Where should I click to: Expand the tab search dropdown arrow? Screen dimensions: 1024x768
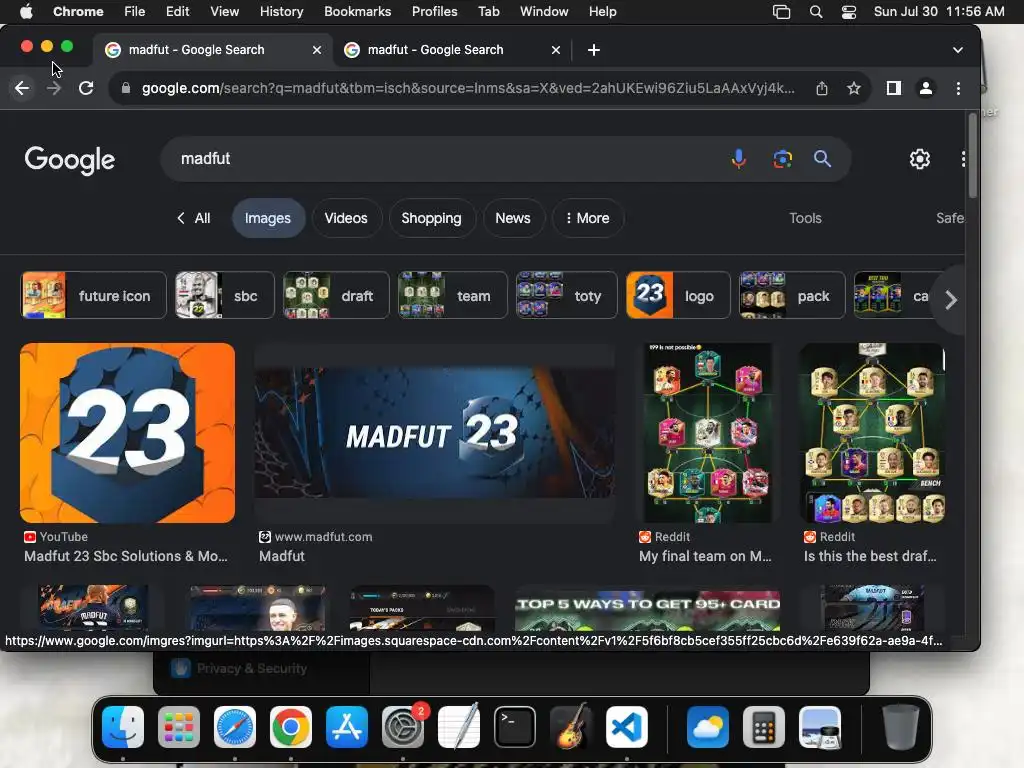[957, 50]
